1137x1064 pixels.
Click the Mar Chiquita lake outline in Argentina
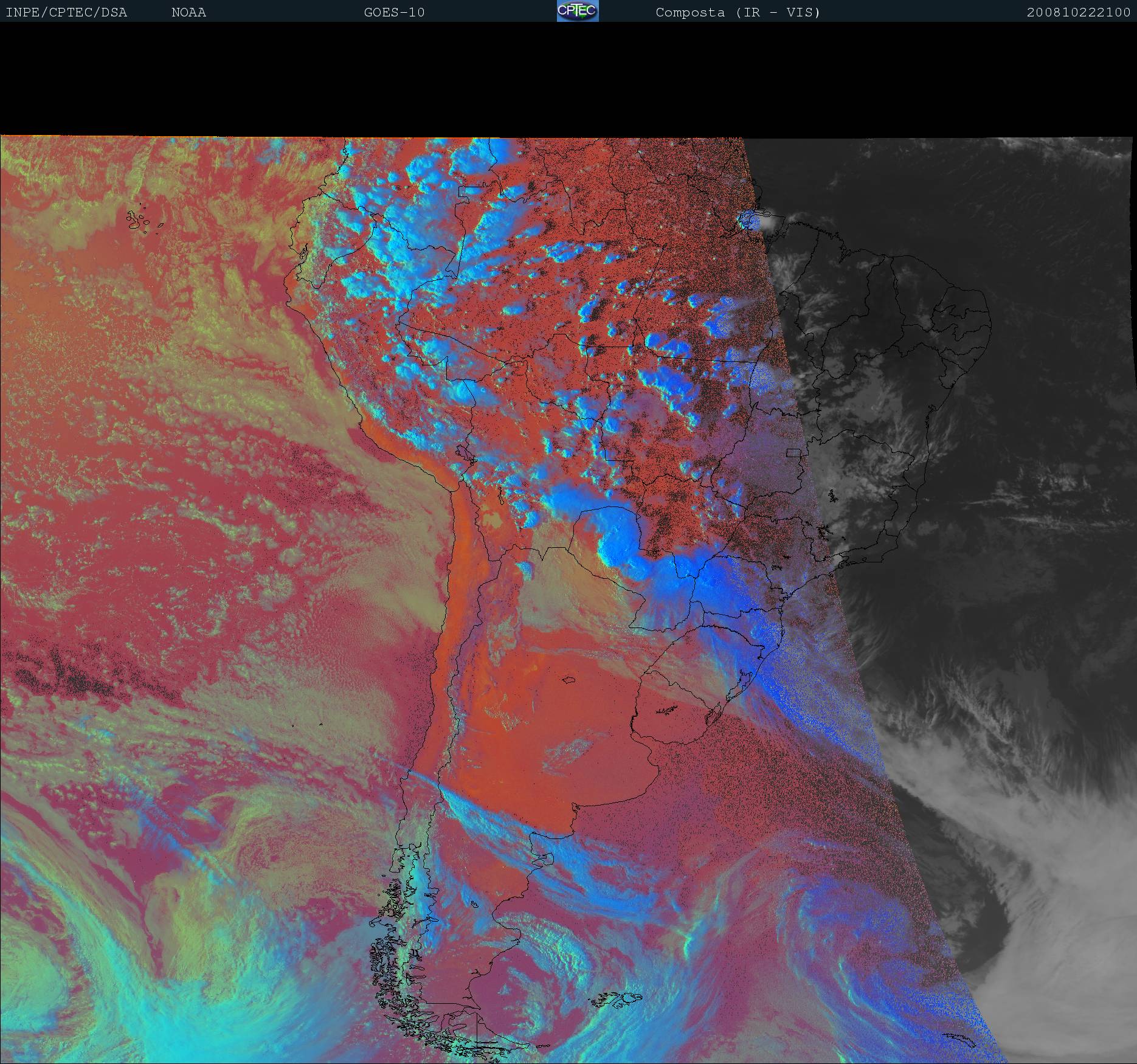click(569, 680)
